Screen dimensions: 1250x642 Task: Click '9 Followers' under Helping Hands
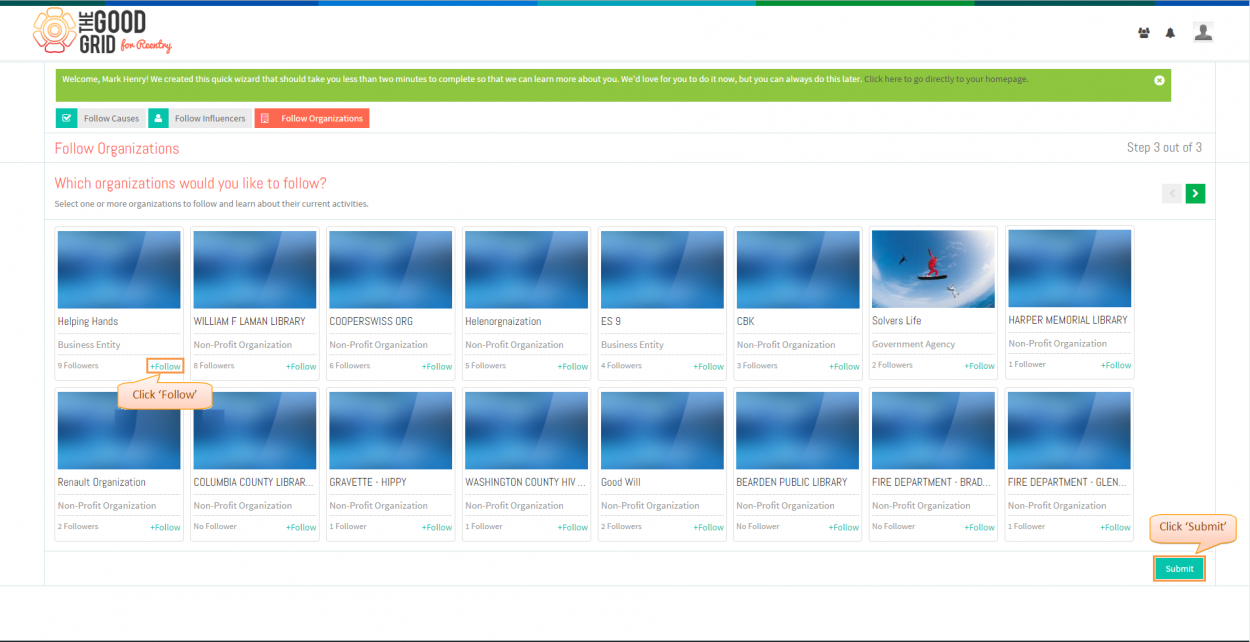(x=78, y=365)
